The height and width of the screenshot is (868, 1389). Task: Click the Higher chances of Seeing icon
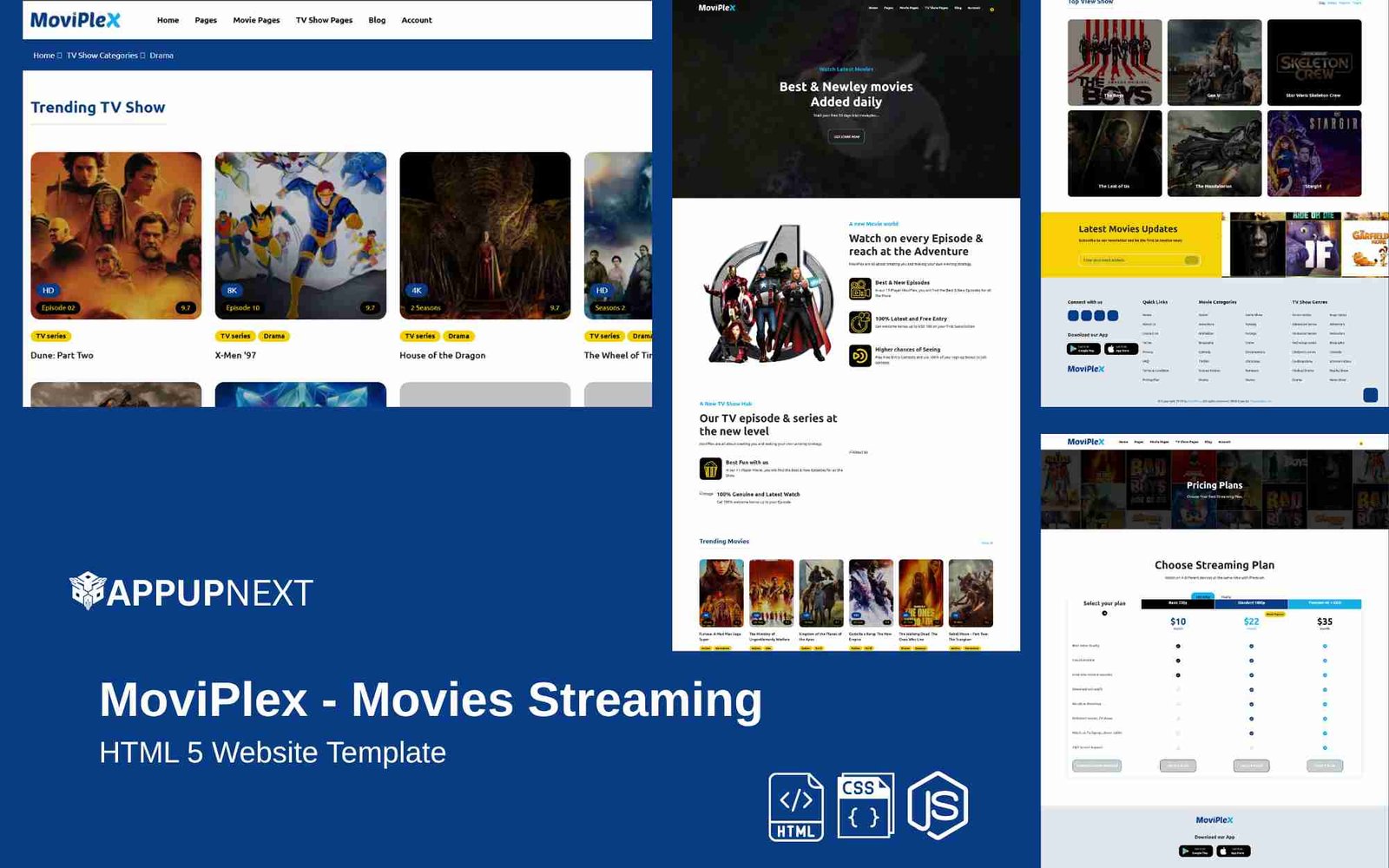(859, 355)
